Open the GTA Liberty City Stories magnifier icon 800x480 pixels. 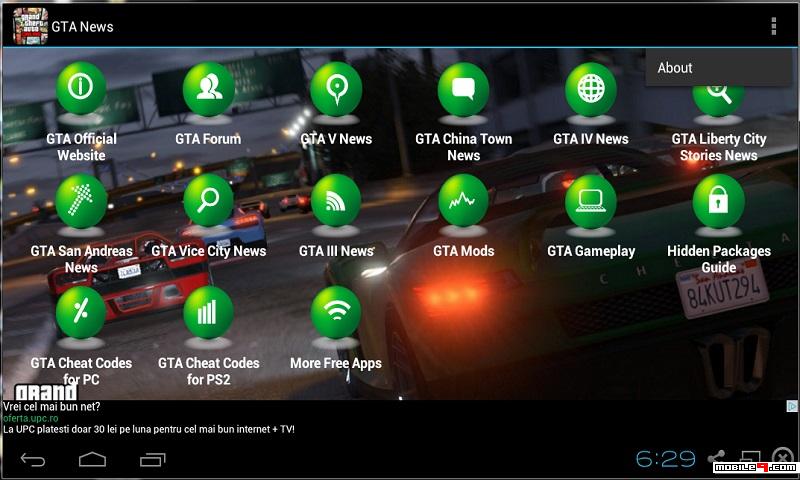coord(718,101)
